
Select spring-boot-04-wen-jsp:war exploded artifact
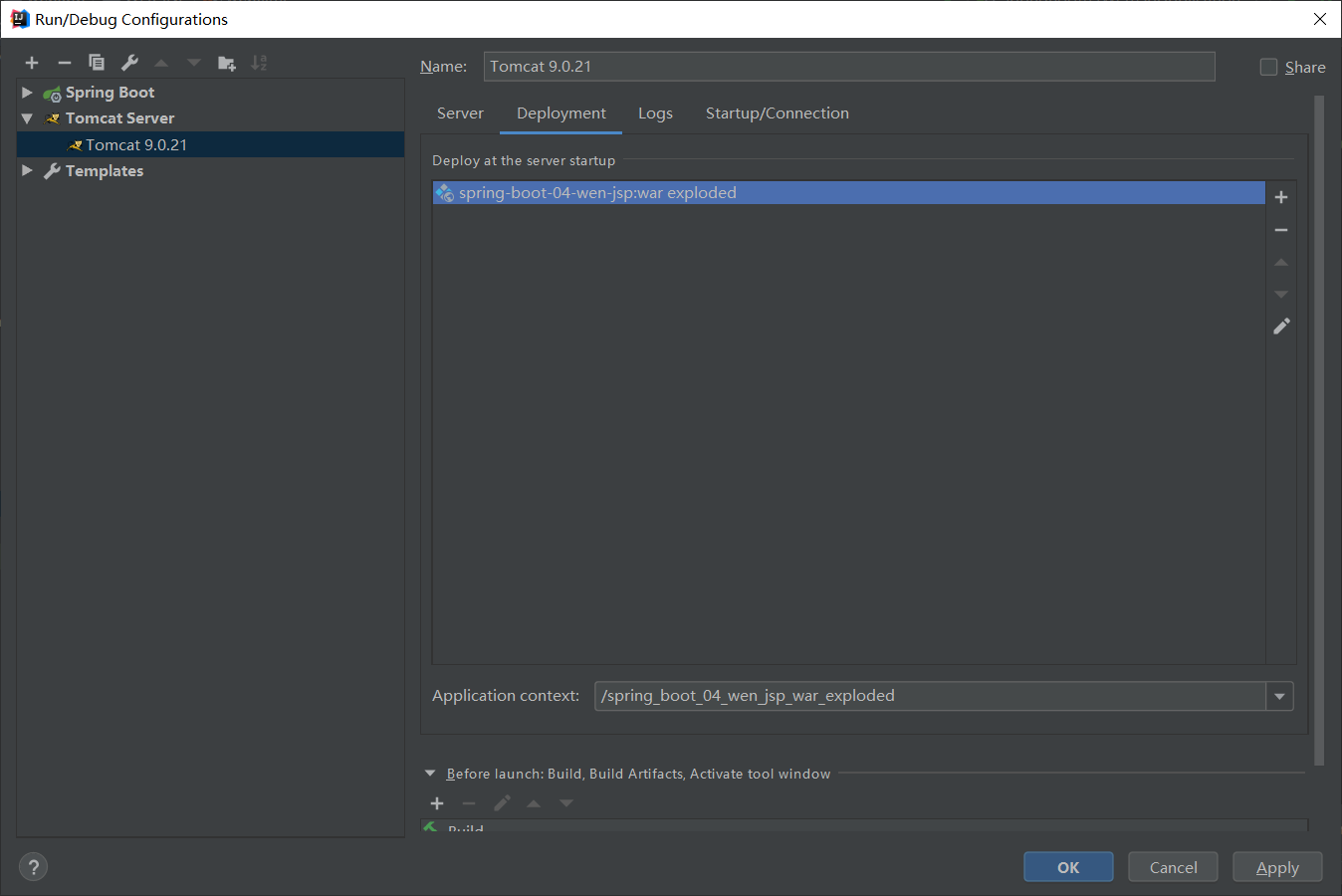click(849, 193)
